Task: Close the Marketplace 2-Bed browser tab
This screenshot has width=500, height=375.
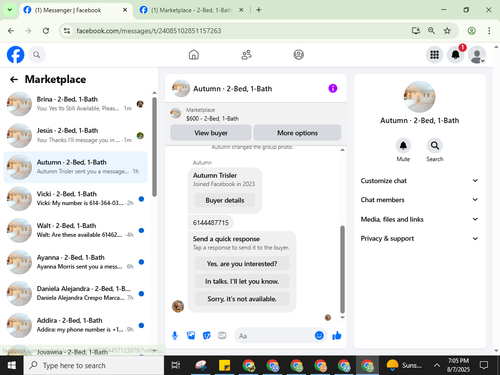Action: tap(241, 10)
